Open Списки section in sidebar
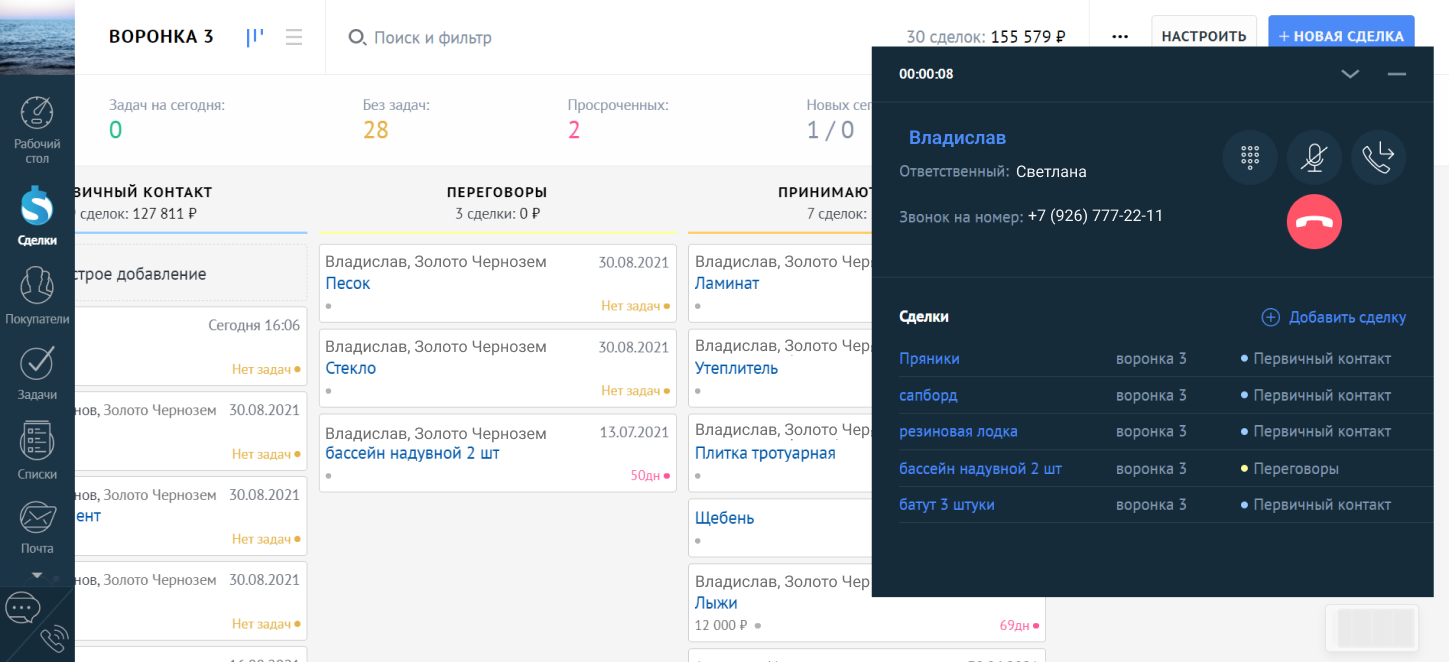 tap(37, 450)
